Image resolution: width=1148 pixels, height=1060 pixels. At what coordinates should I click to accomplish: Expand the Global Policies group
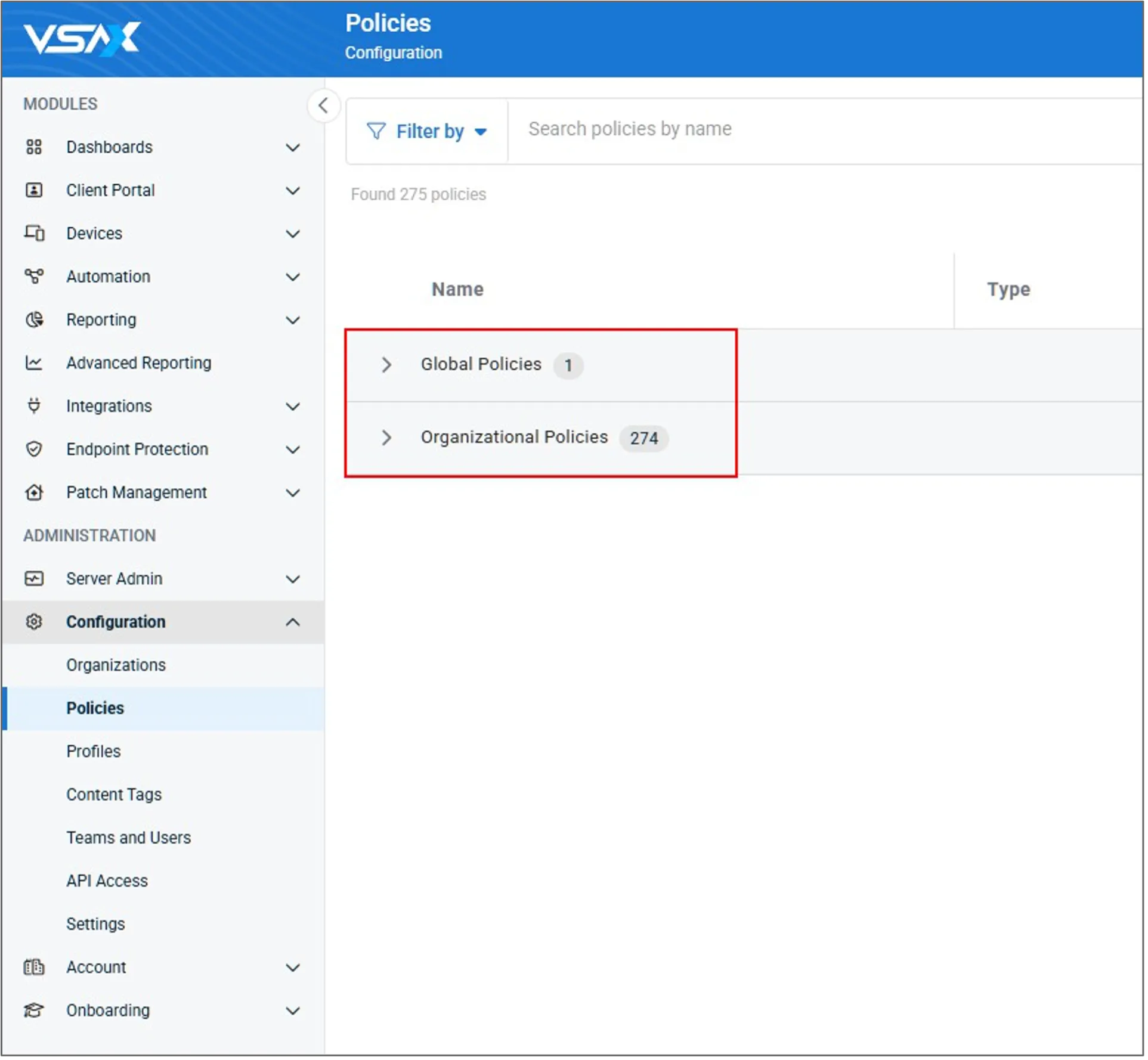point(386,364)
